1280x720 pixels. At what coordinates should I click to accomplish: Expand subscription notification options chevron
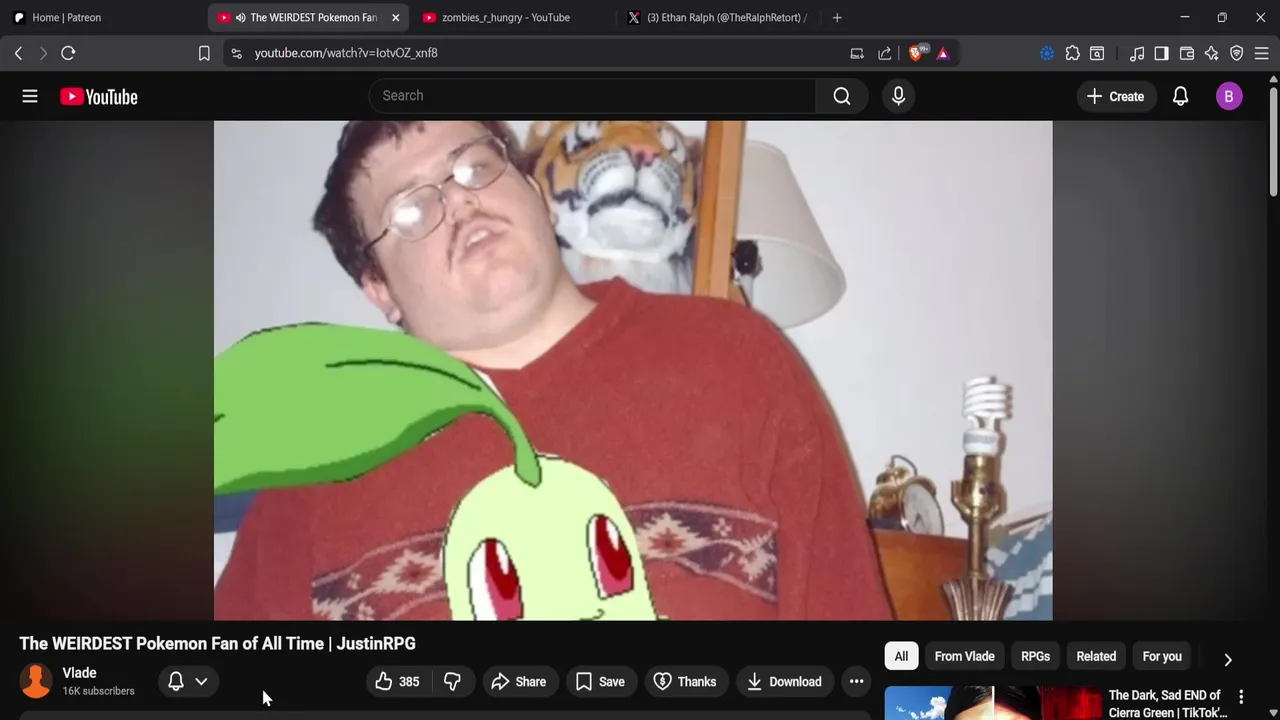201,682
